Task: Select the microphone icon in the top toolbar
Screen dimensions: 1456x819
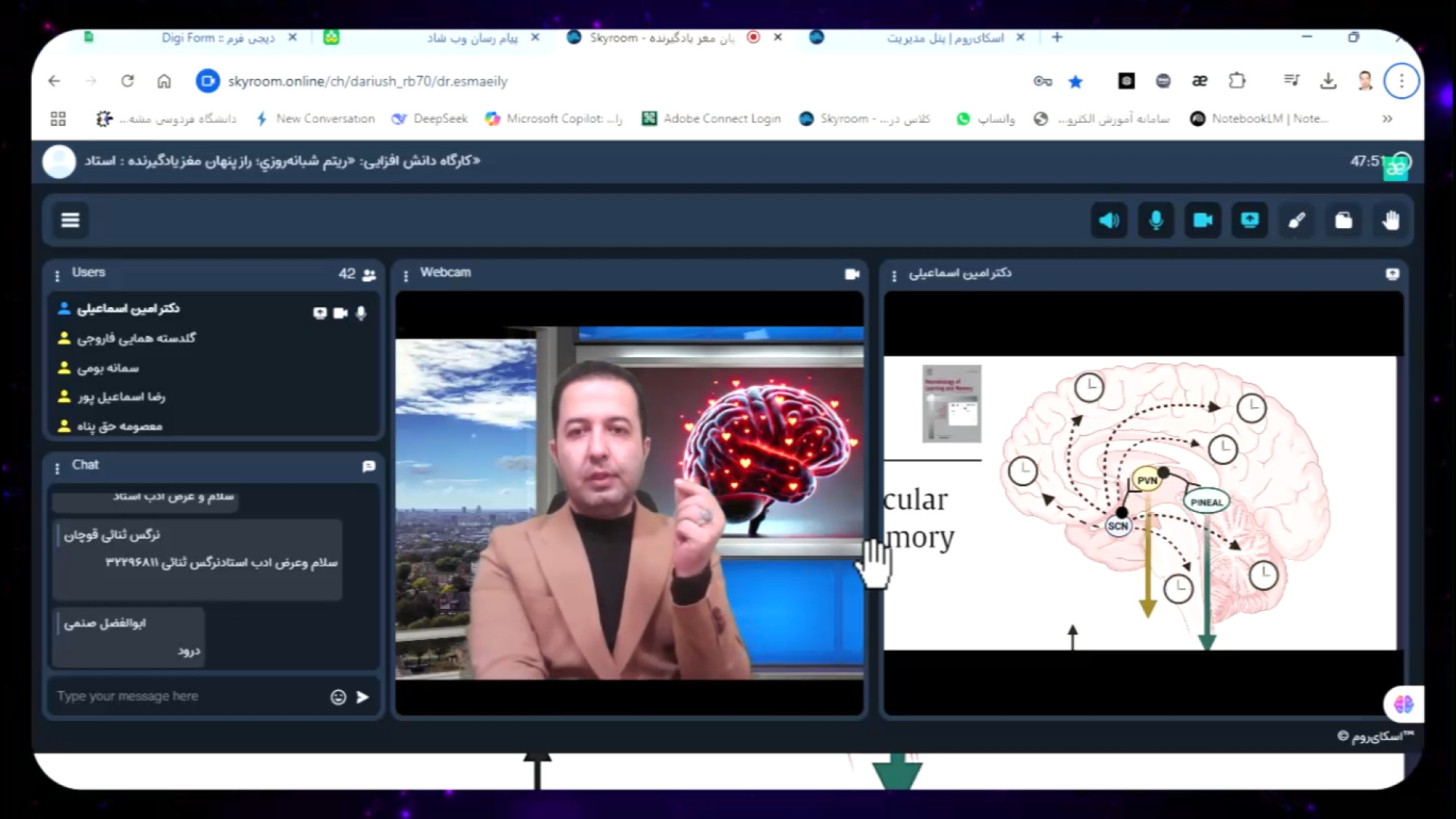Action: 1156,220
